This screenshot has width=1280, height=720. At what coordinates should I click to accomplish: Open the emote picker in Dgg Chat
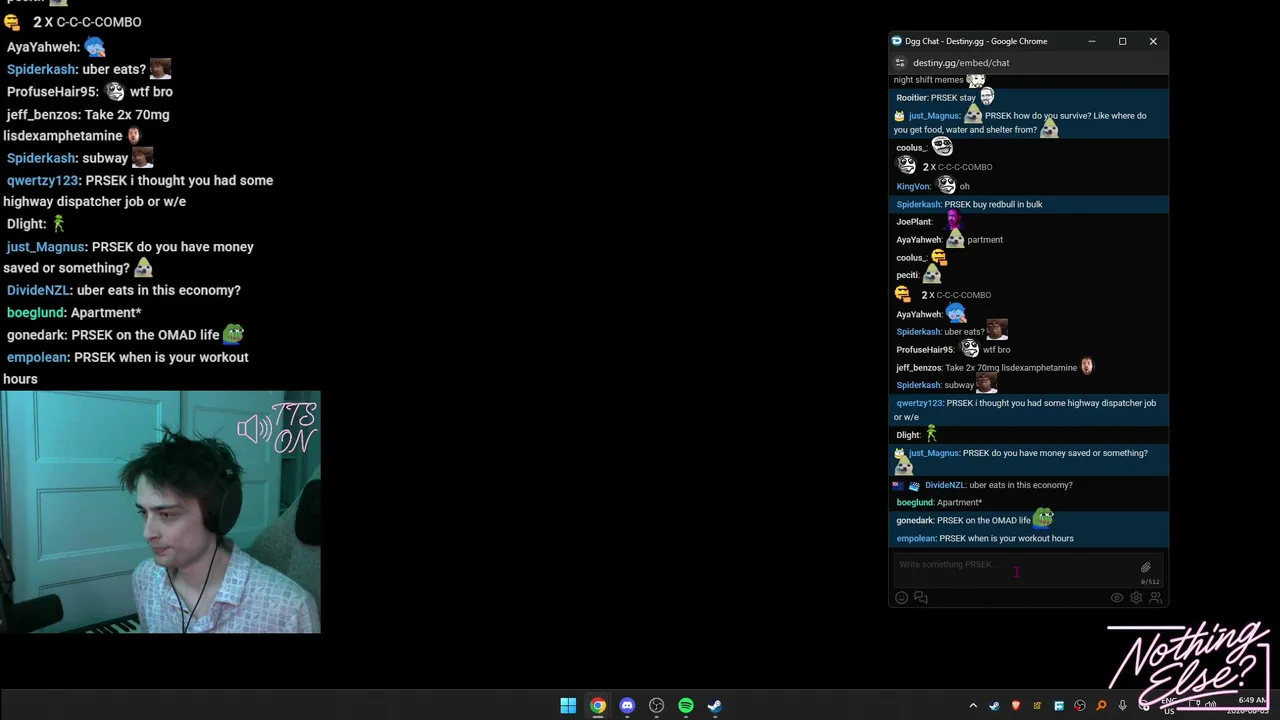point(901,598)
